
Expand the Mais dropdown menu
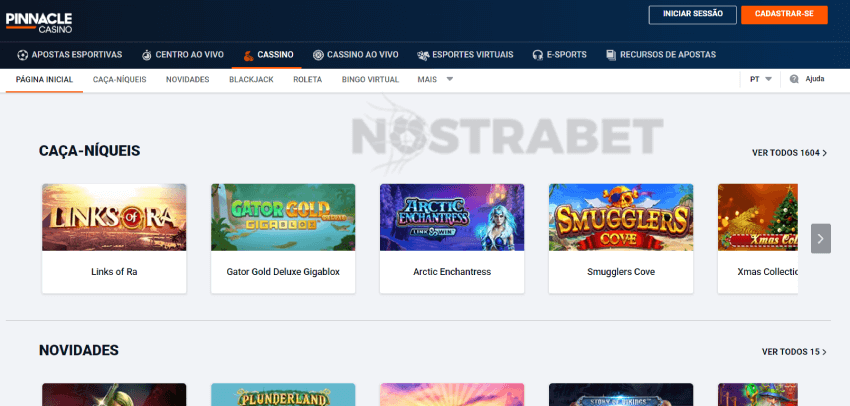[x=435, y=80]
